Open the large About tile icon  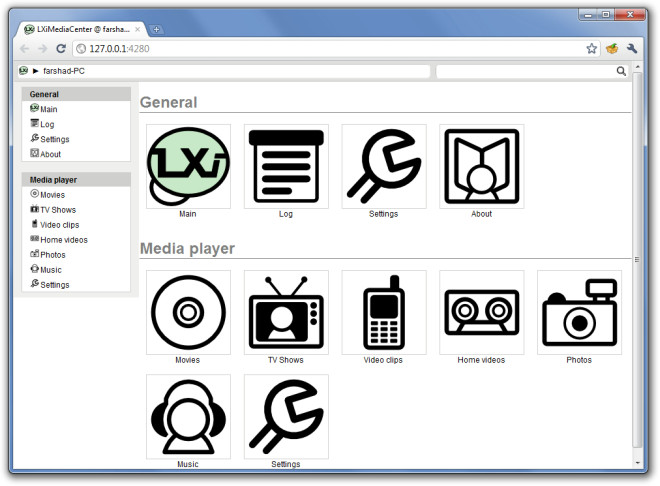tap(482, 166)
